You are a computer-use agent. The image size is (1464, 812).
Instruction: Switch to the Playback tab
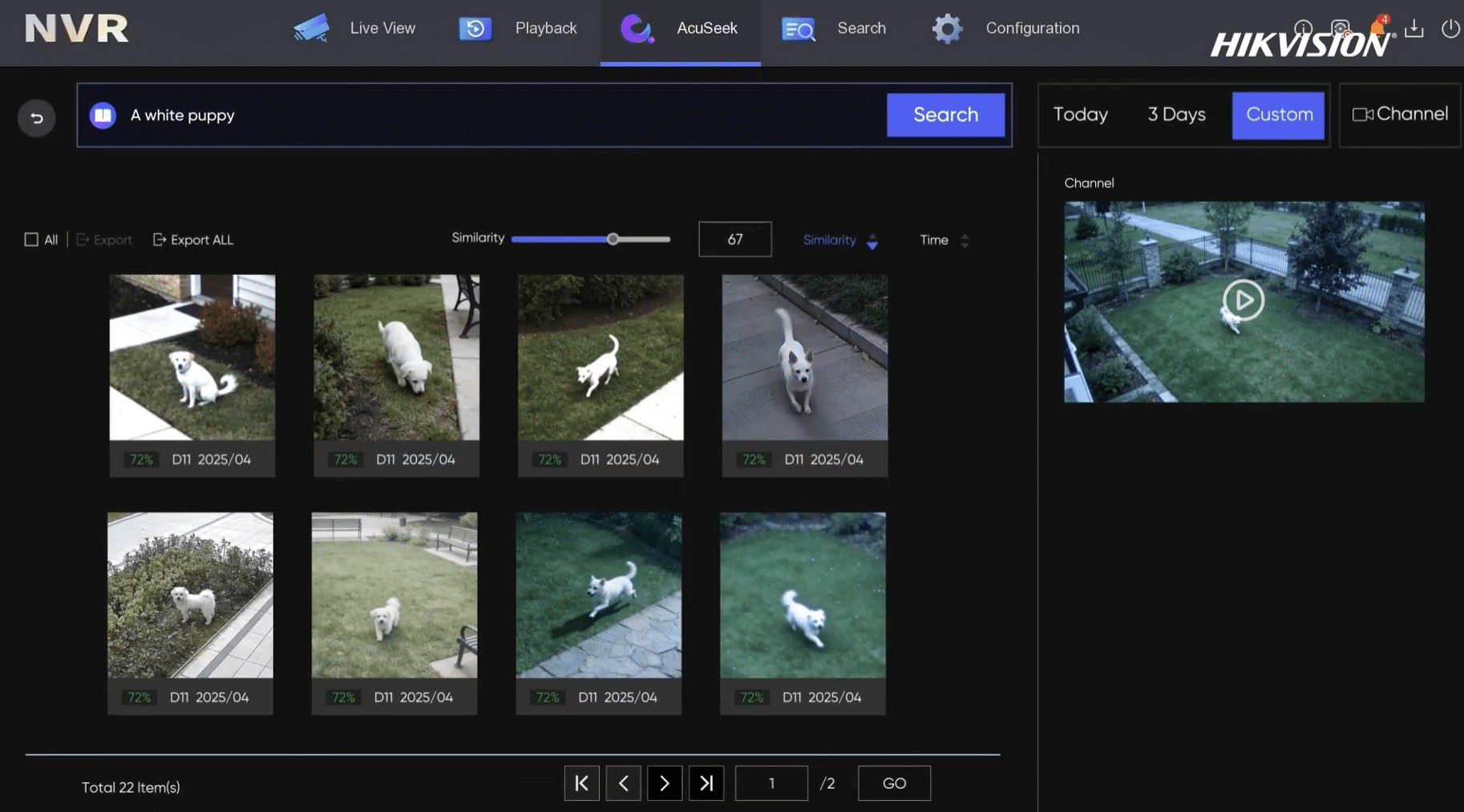click(518, 28)
